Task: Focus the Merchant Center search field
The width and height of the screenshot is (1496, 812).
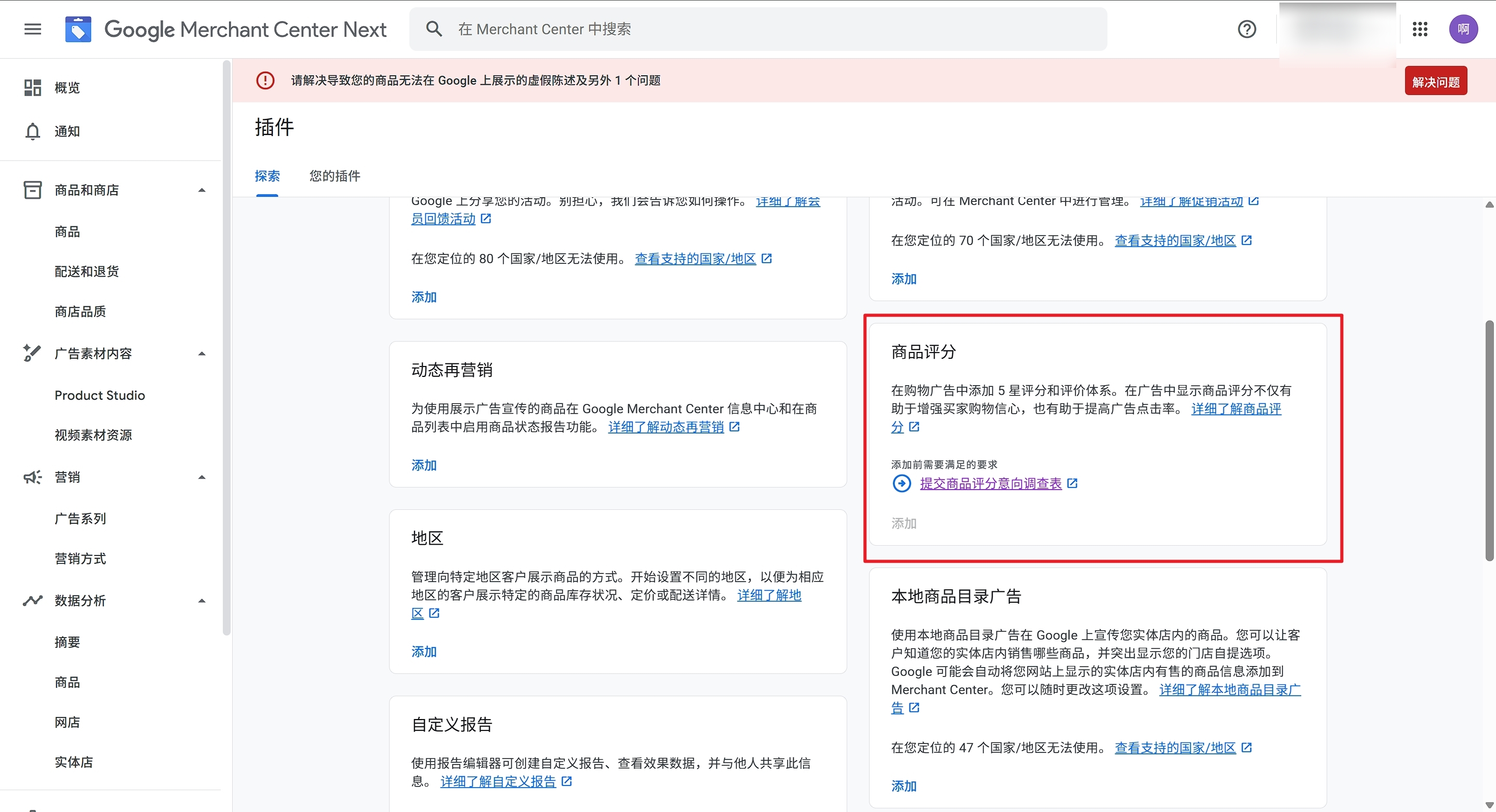Action: (x=755, y=29)
